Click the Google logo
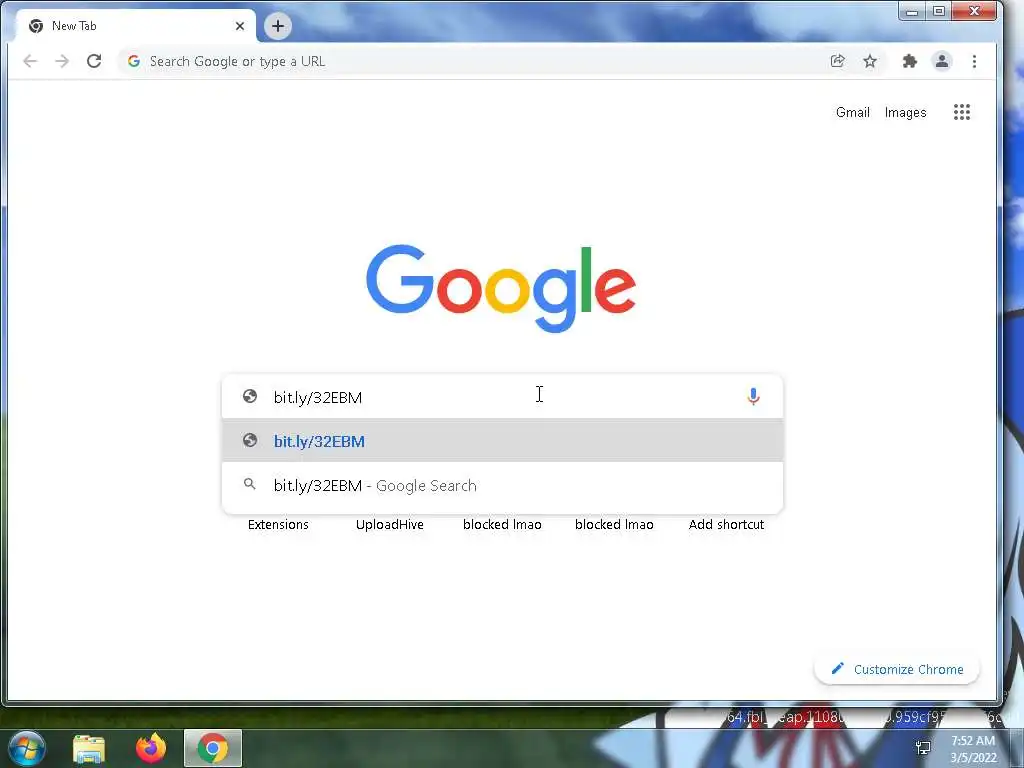Image resolution: width=1024 pixels, height=768 pixels. click(x=501, y=288)
